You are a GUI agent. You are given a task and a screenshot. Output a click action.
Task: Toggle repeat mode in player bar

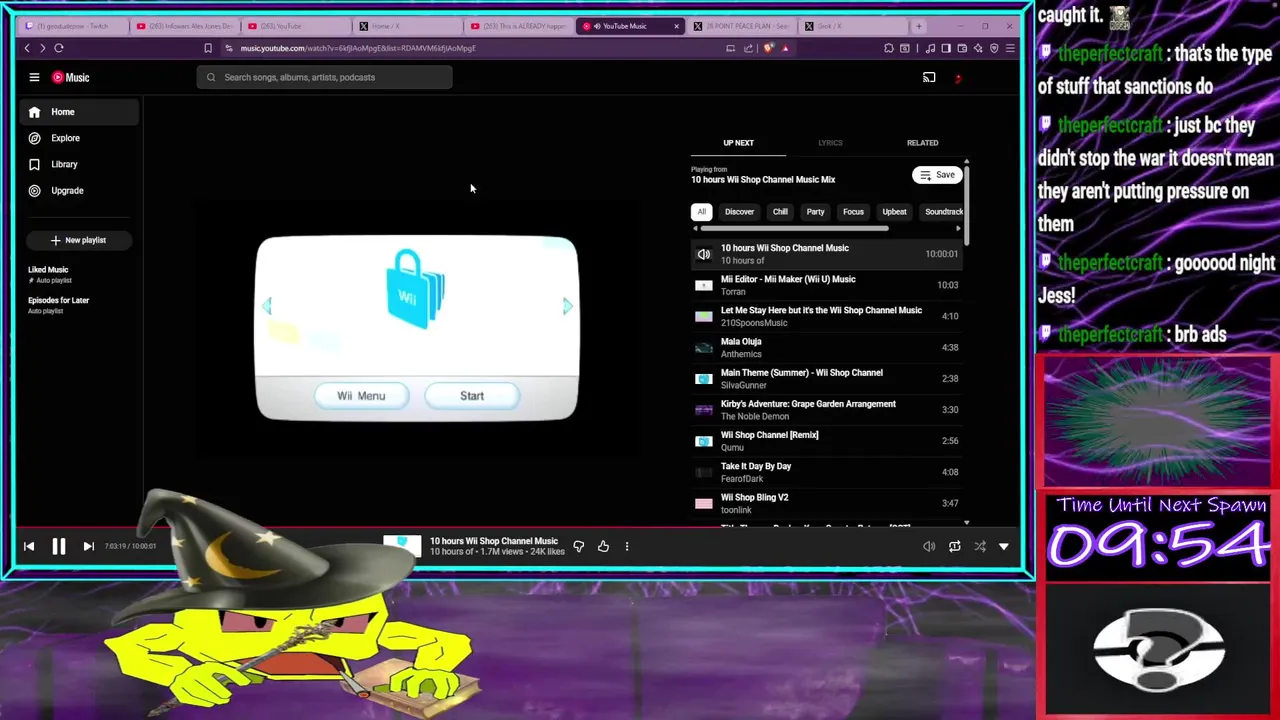coord(954,546)
